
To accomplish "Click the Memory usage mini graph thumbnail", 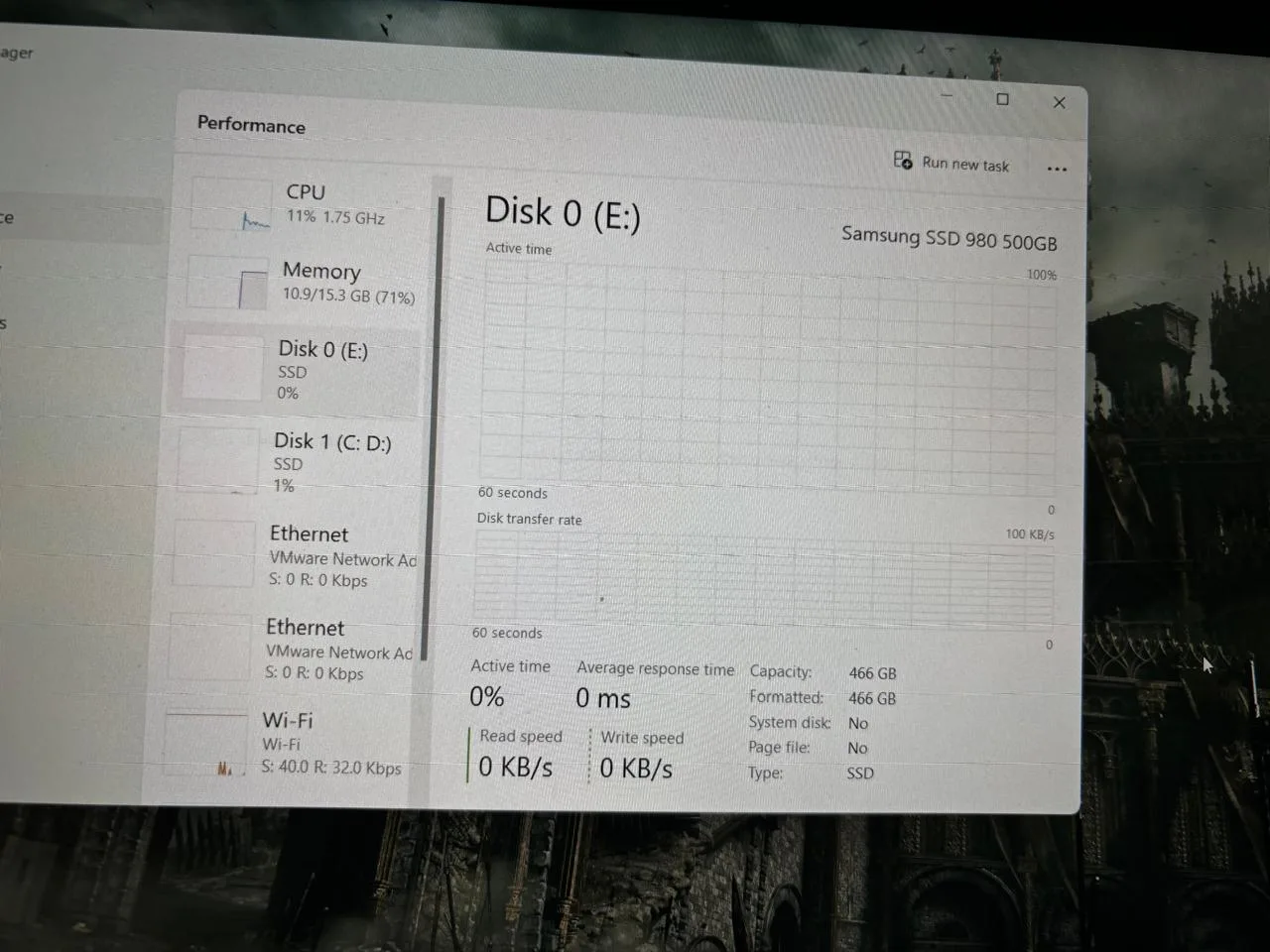I will [227, 283].
